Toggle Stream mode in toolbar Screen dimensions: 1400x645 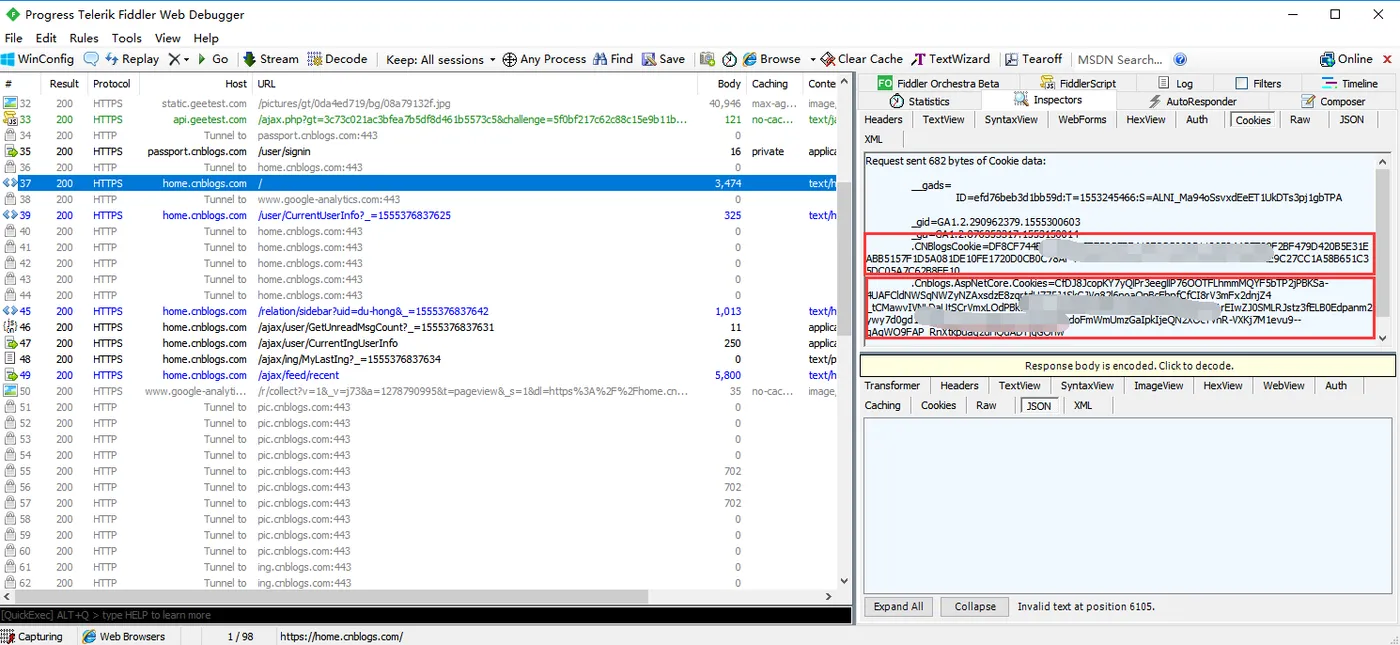point(270,59)
